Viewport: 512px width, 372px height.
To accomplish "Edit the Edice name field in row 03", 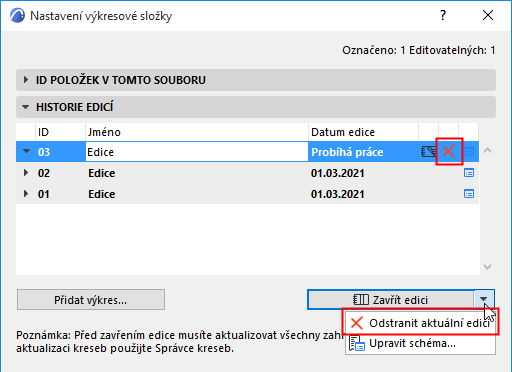I will point(197,152).
